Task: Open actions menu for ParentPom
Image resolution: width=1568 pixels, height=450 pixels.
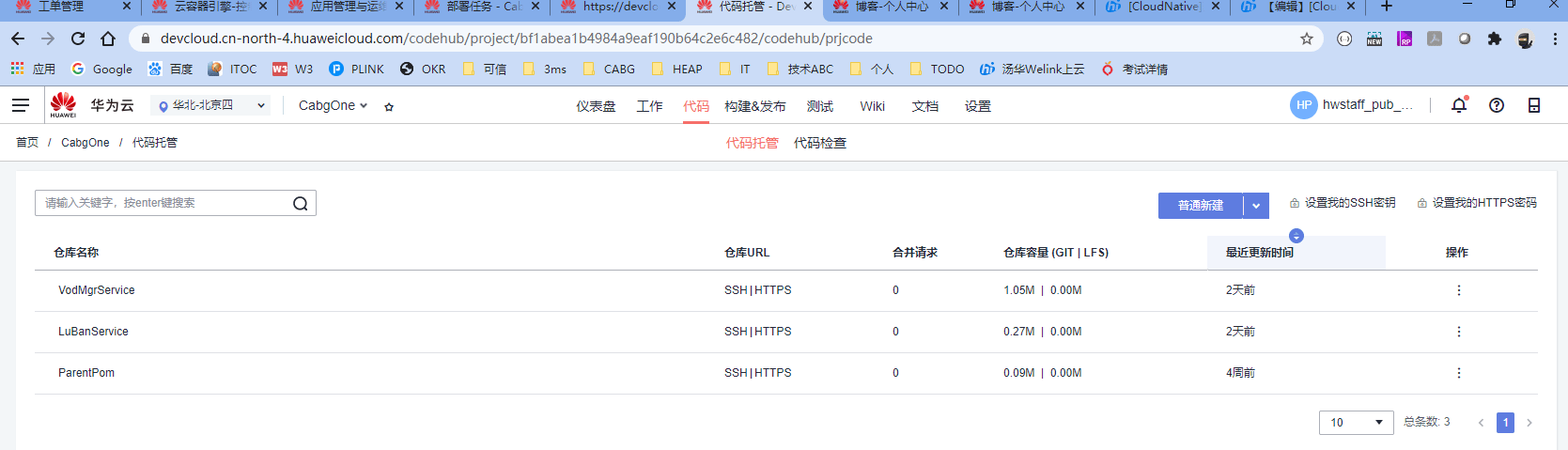Action: (x=1459, y=373)
